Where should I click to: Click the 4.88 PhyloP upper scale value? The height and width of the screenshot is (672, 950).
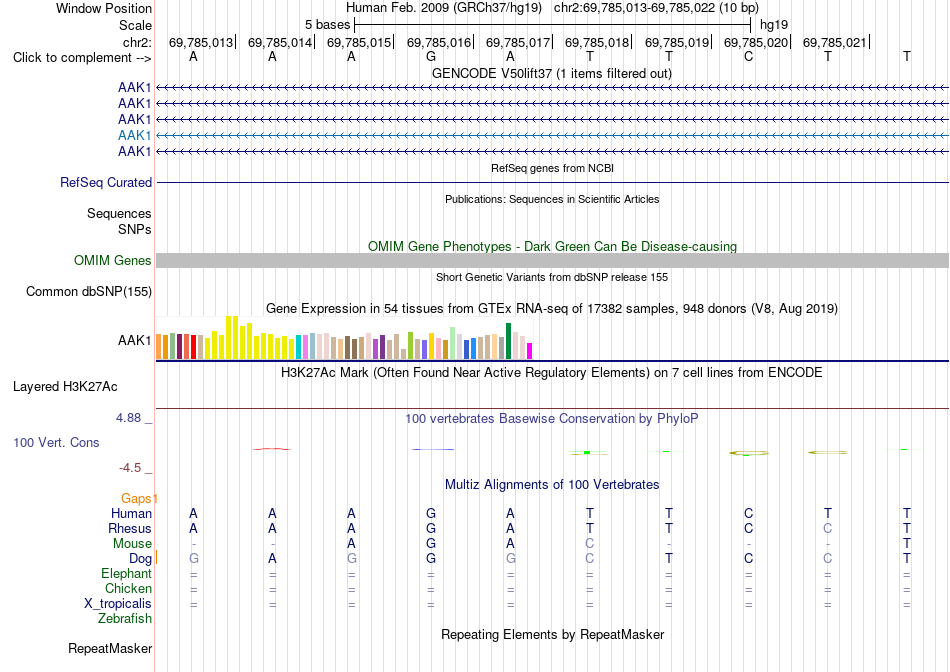pyautogui.click(x=128, y=418)
